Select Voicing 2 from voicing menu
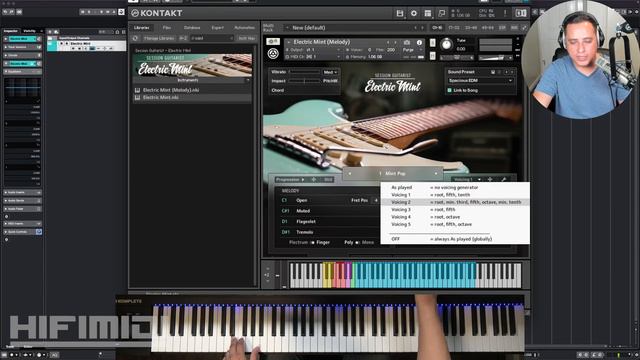The height and width of the screenshot is (360, 640). click(x=455, y=202)
